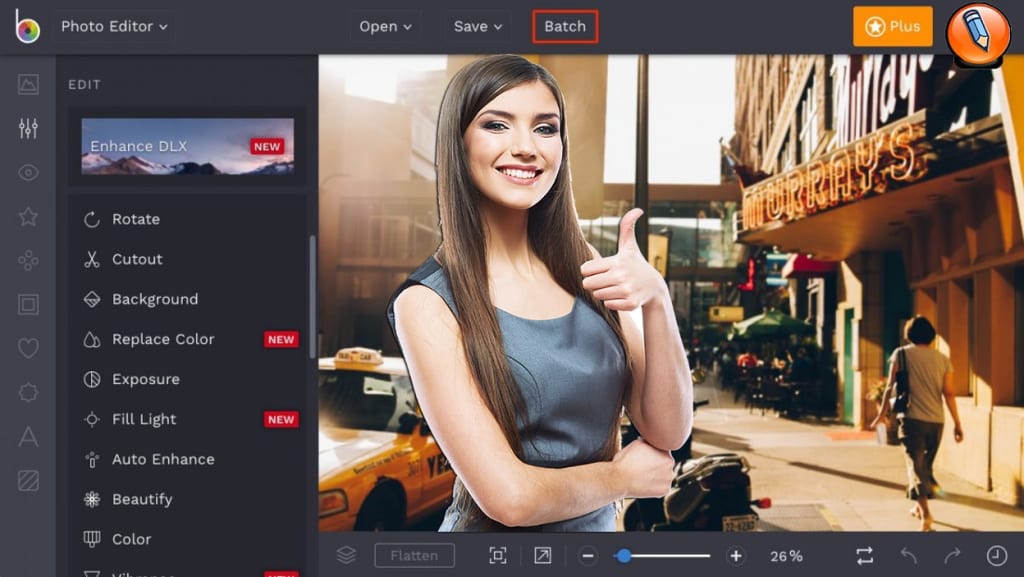Click the edit panel scrollbar
The image size is (1024, 577).
[312, 297]
